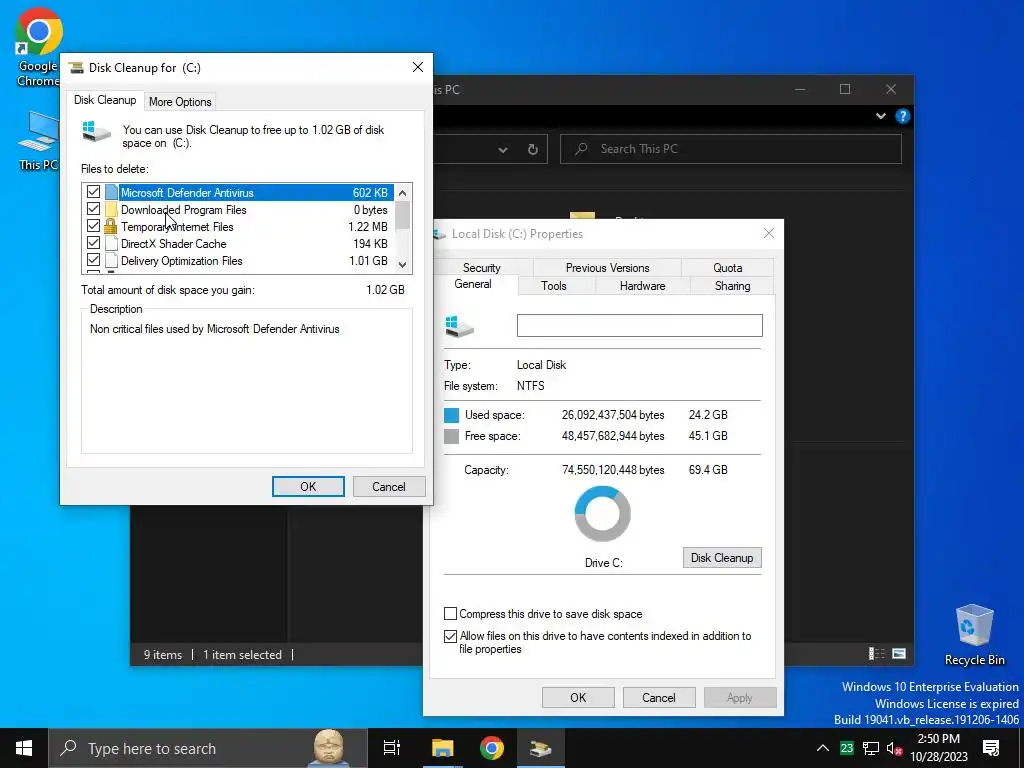Click the taskbar search box
This screenshot has height=768, width=1024.
(x=208, y=748)
